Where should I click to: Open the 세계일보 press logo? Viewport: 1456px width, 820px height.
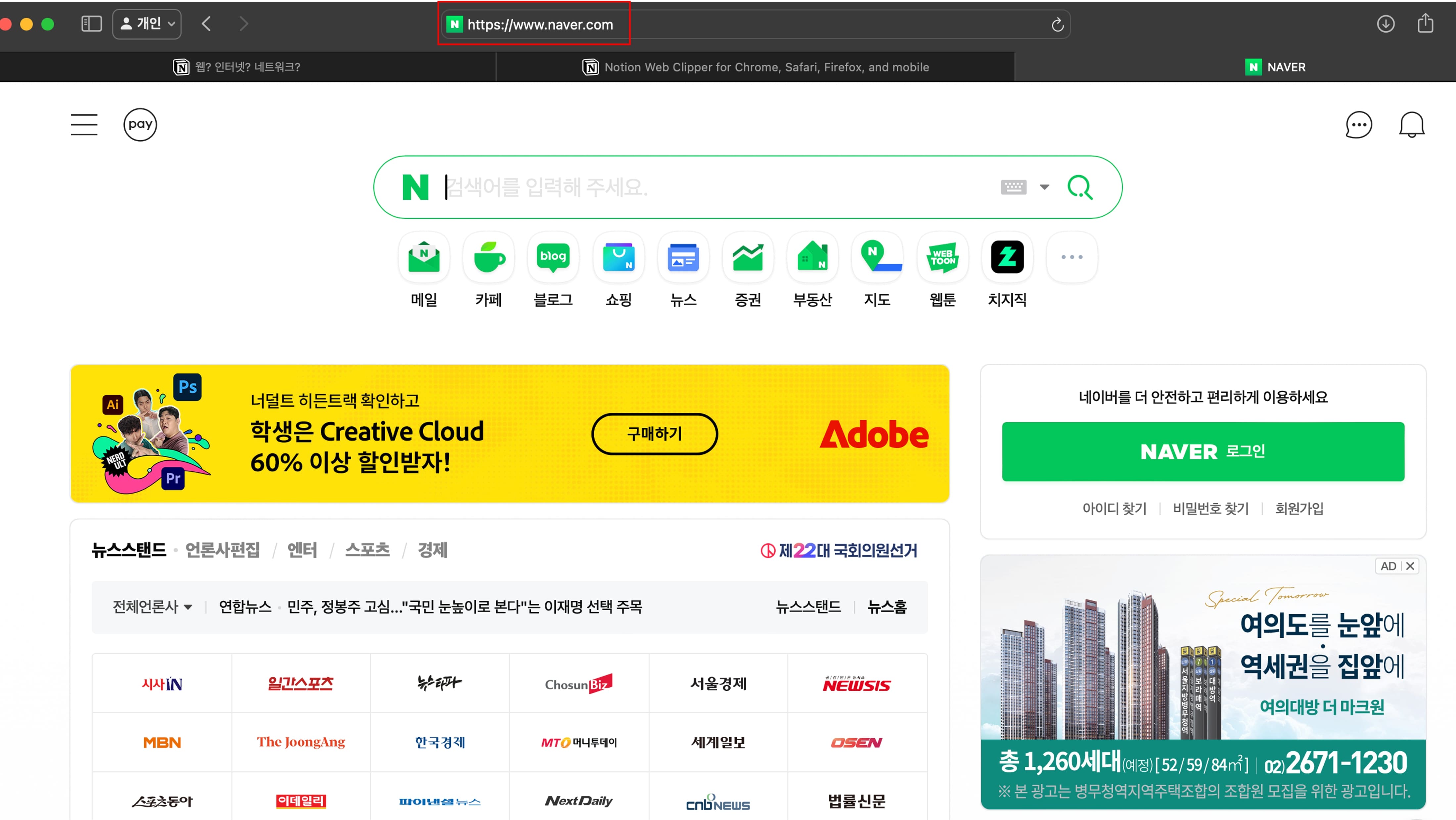[x=718, y=743]
